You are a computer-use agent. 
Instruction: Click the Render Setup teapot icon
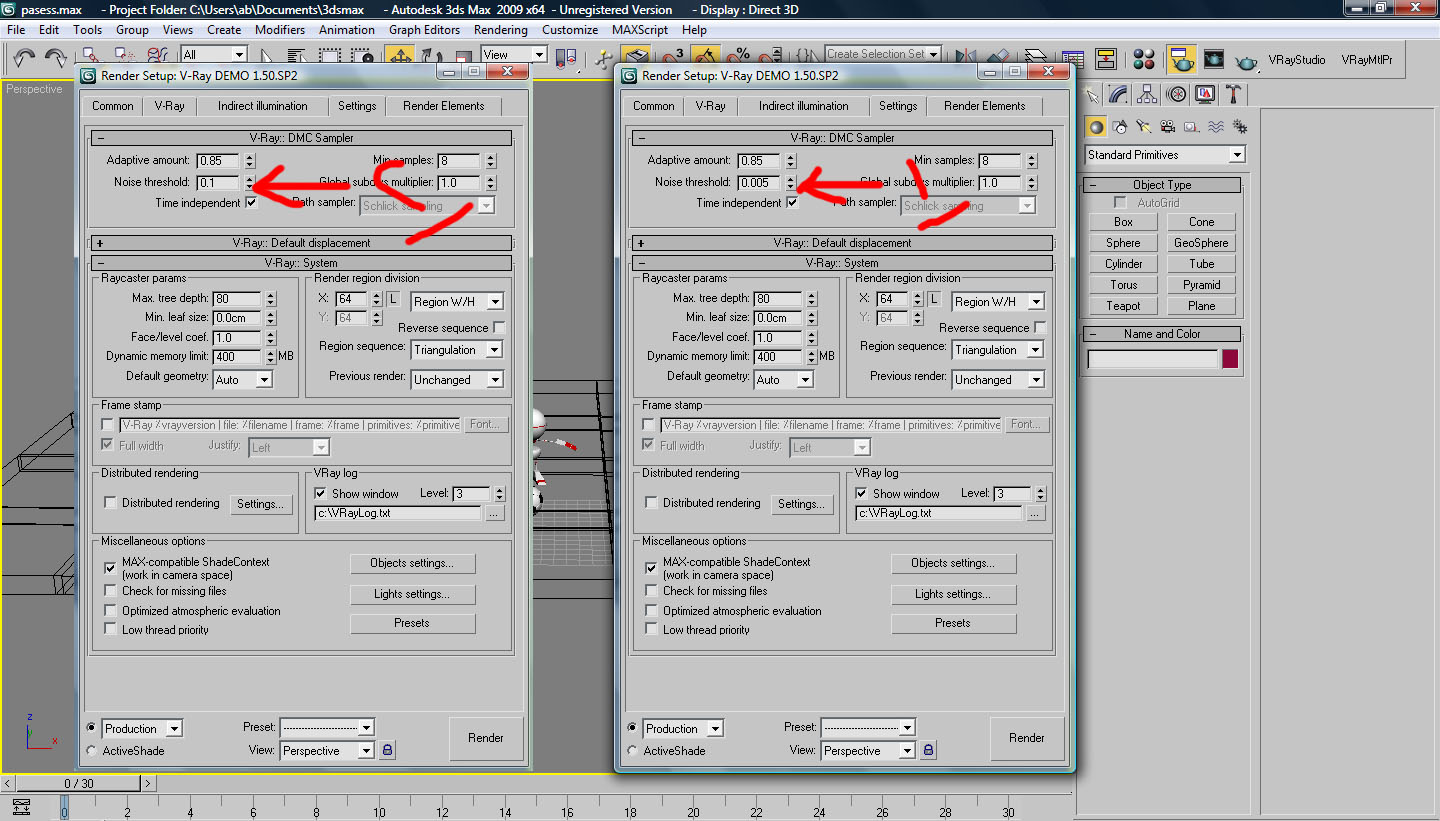click(x=1183, y=58)
